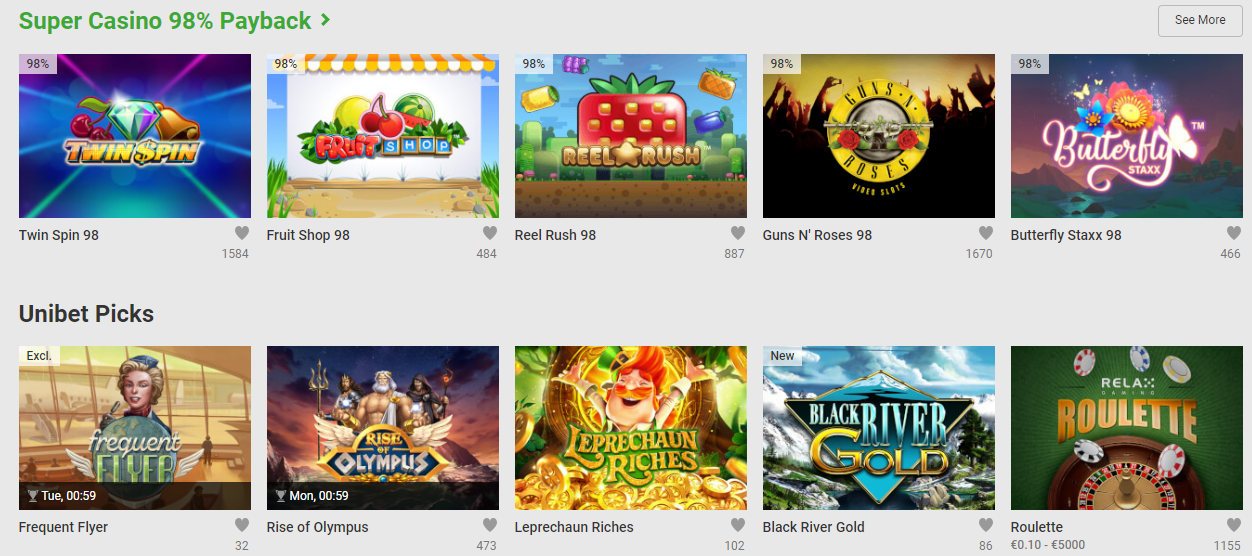Launch Guns N' Roses video slots thumbnail
This screenshot has height=556, width=1252.
click(879, 136)
